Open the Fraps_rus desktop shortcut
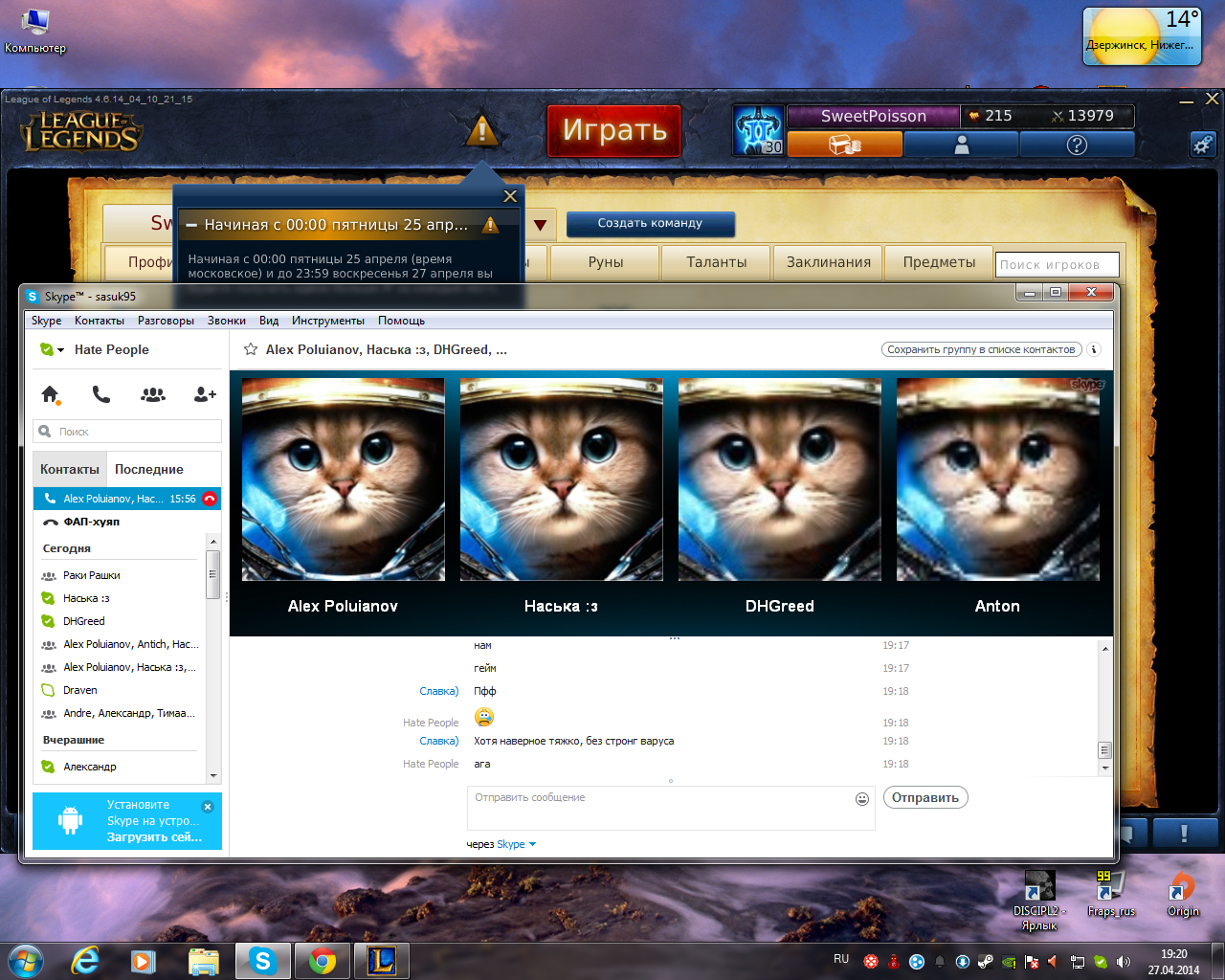Viewport: 1225px width, 980px height. click(x=1110, y=894)
